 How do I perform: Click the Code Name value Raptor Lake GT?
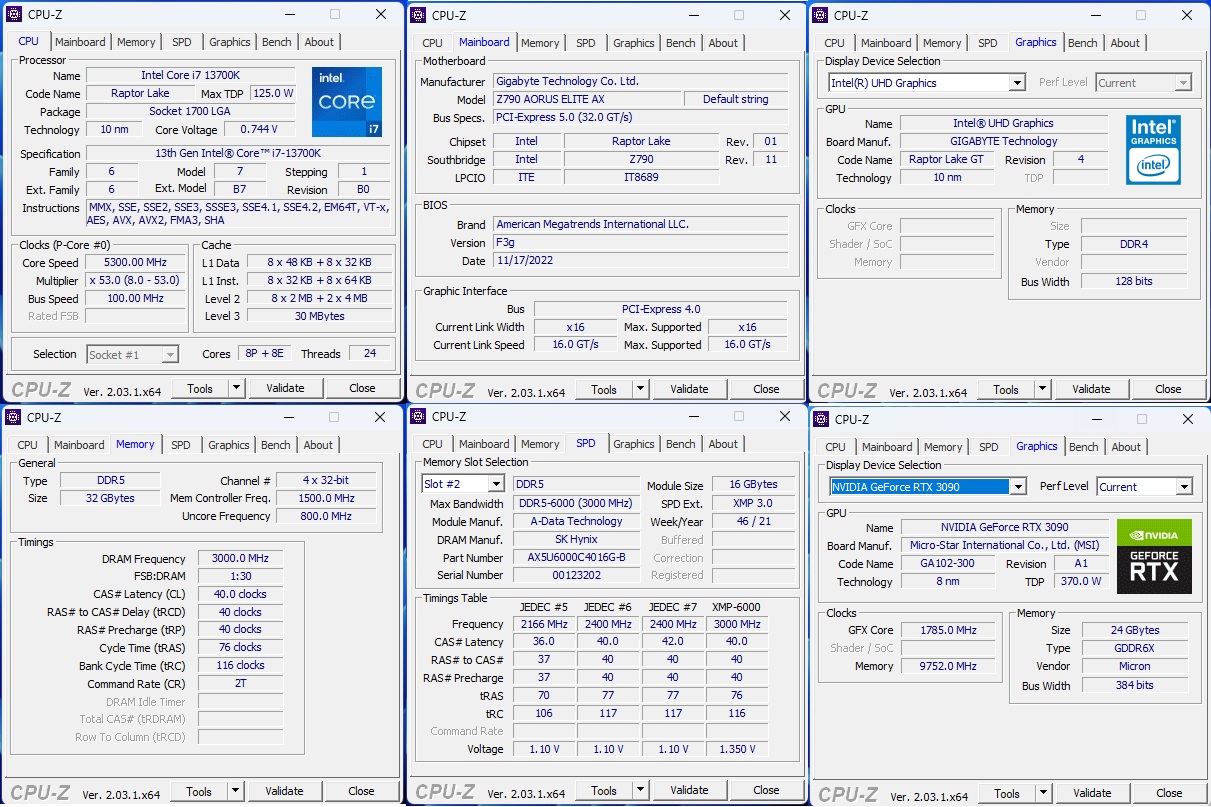point(946,159)
